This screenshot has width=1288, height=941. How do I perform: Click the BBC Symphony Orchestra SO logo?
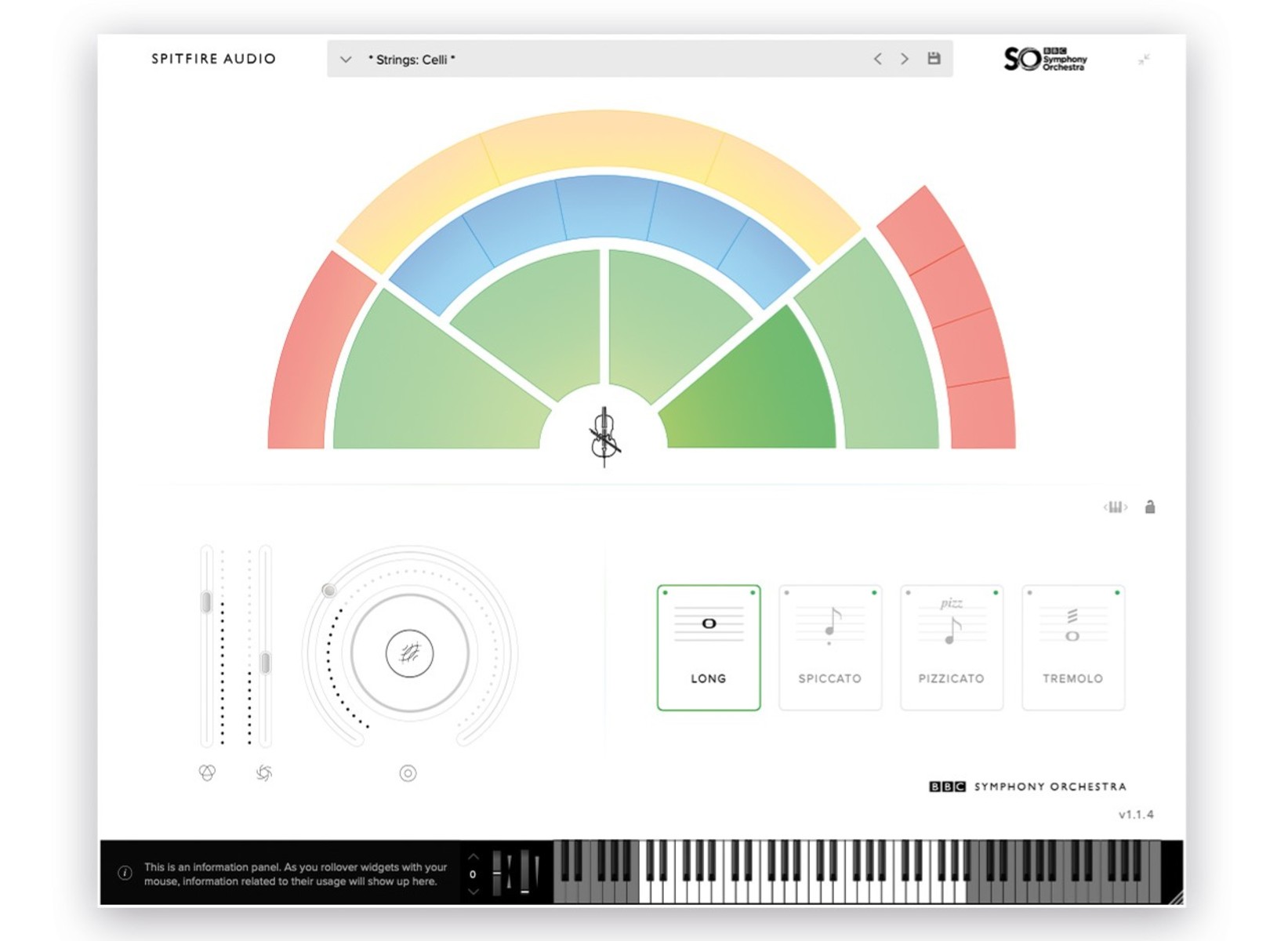[1045, 59]
